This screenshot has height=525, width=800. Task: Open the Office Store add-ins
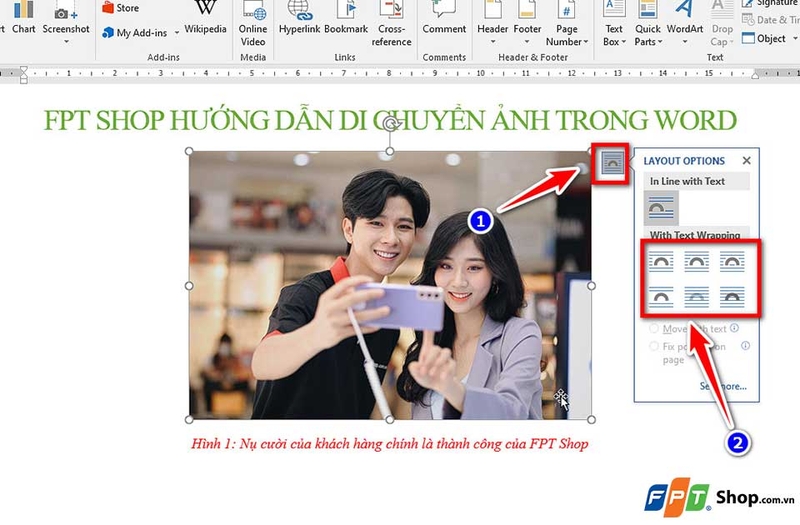click(121, 8)
